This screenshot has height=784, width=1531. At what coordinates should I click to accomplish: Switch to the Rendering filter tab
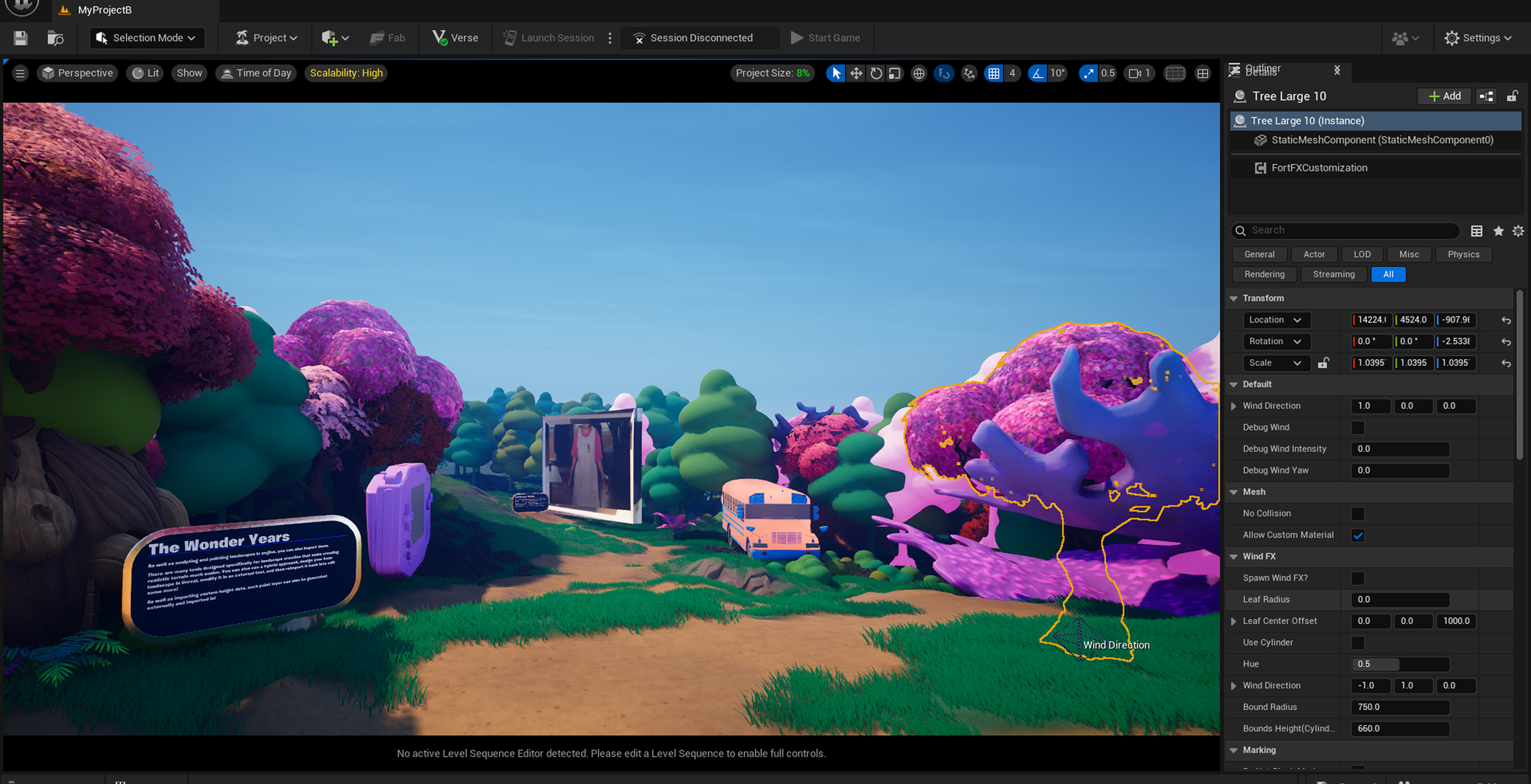[1264, 275]
